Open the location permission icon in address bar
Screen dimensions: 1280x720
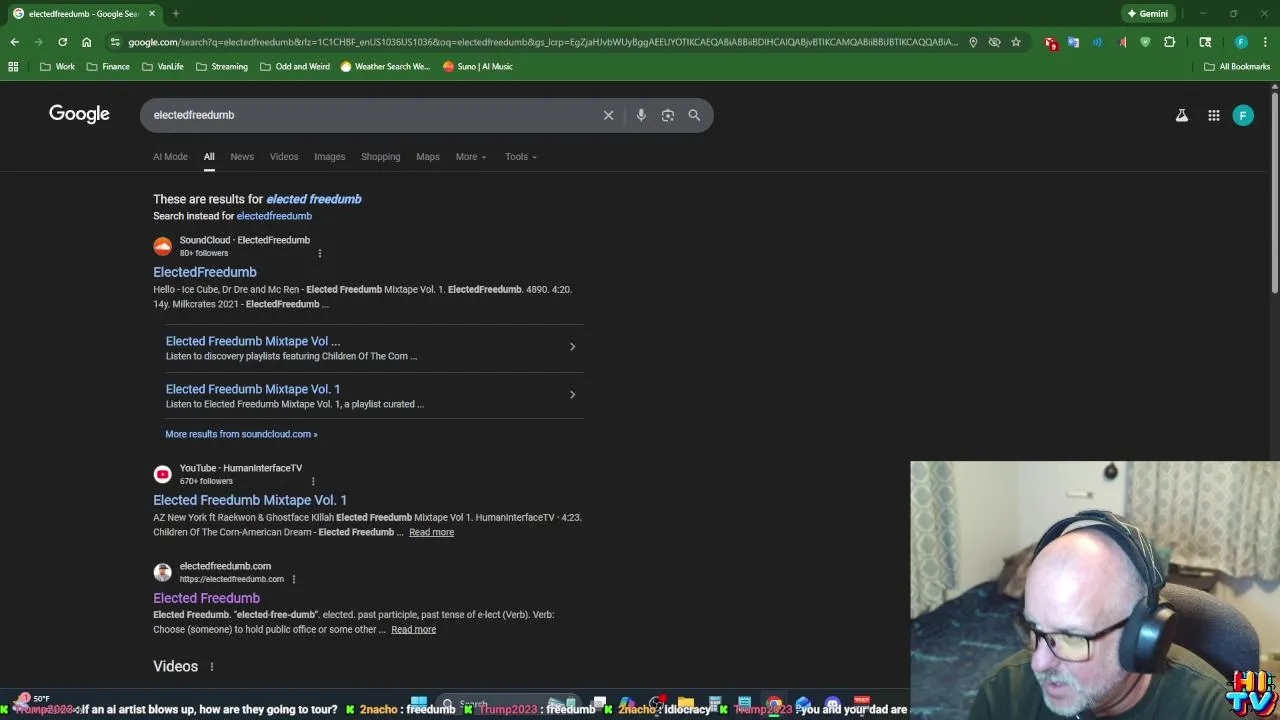click(973, 42)
